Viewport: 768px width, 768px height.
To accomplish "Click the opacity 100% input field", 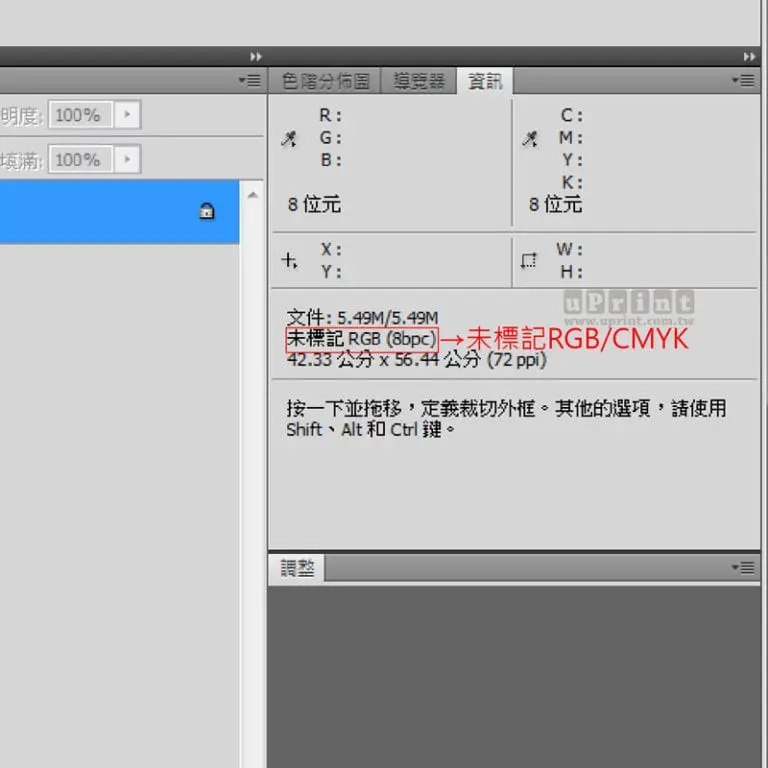I will [81, 115].
